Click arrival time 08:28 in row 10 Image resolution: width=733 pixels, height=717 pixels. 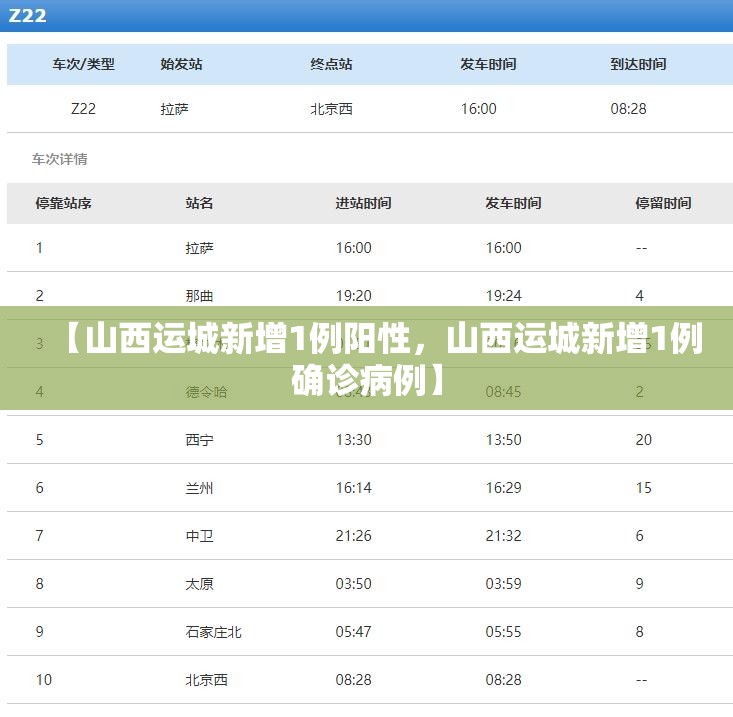click(x=353, y=680)
